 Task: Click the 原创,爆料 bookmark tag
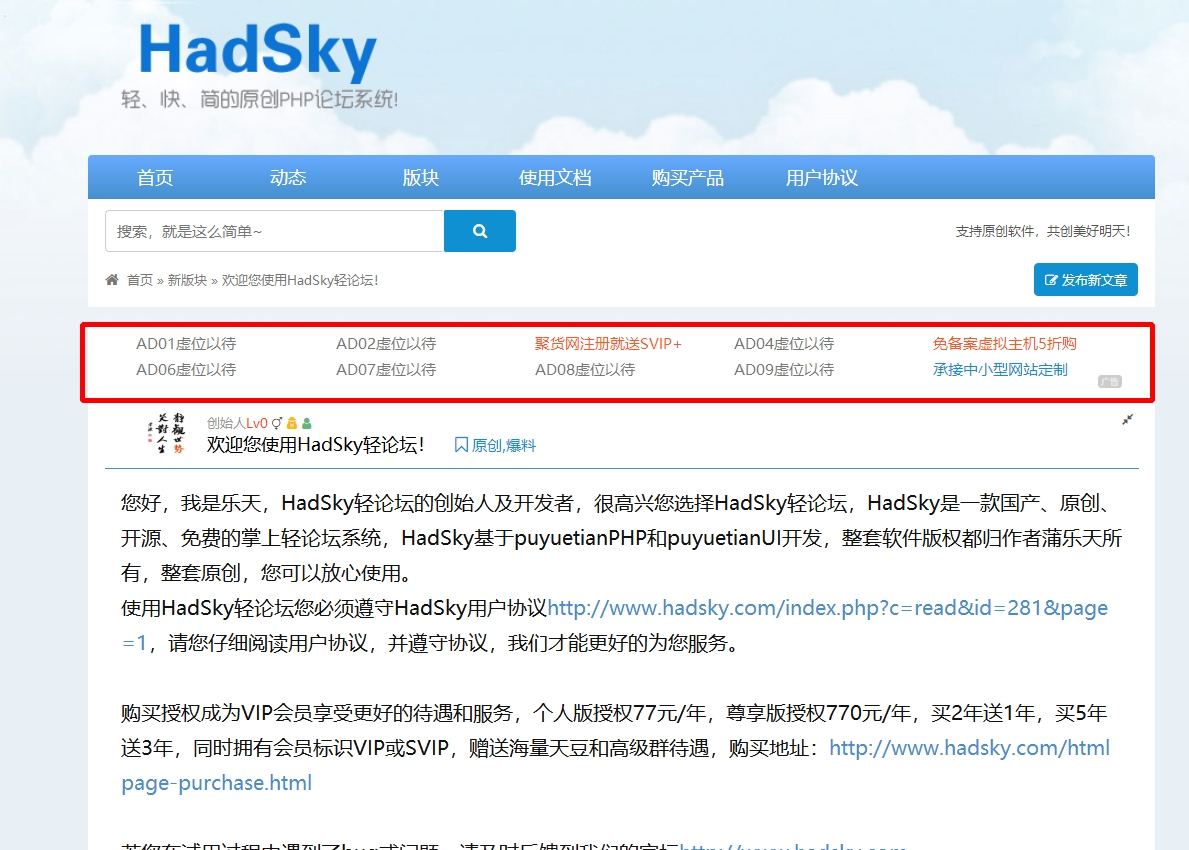pyautogui.click(x=495, y=445)
